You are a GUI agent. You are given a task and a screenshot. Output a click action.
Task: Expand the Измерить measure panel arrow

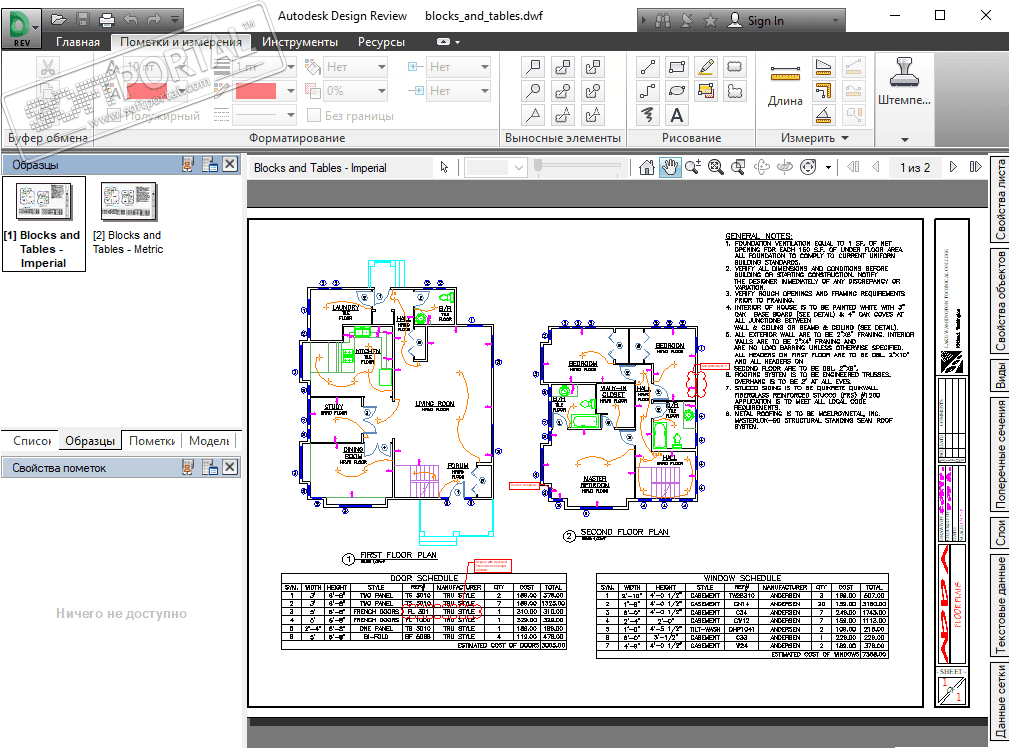[845, 138]
